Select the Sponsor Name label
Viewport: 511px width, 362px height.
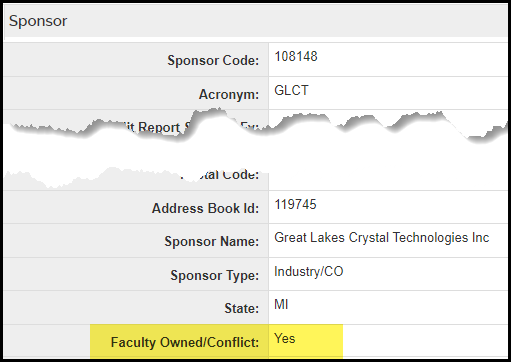(x=211, y=241)
